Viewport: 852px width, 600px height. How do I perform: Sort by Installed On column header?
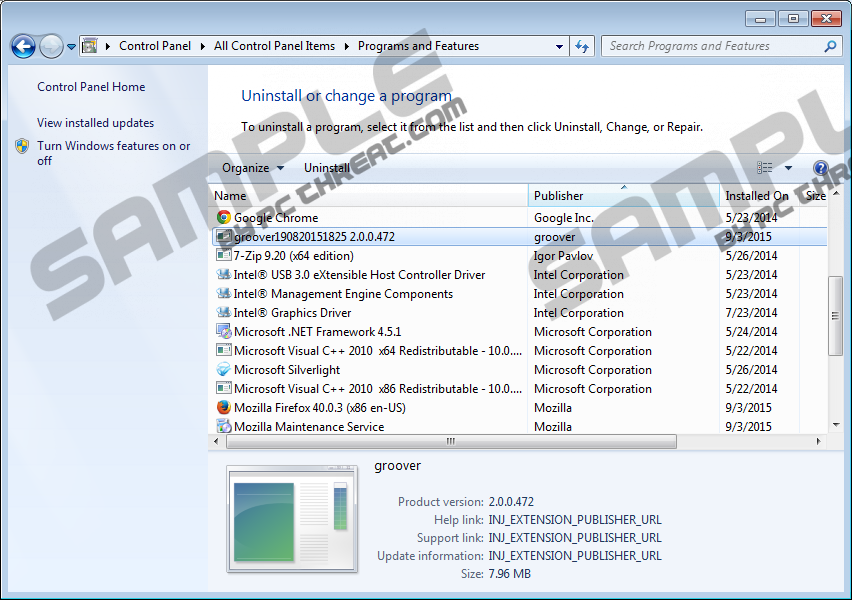point(757,196)
